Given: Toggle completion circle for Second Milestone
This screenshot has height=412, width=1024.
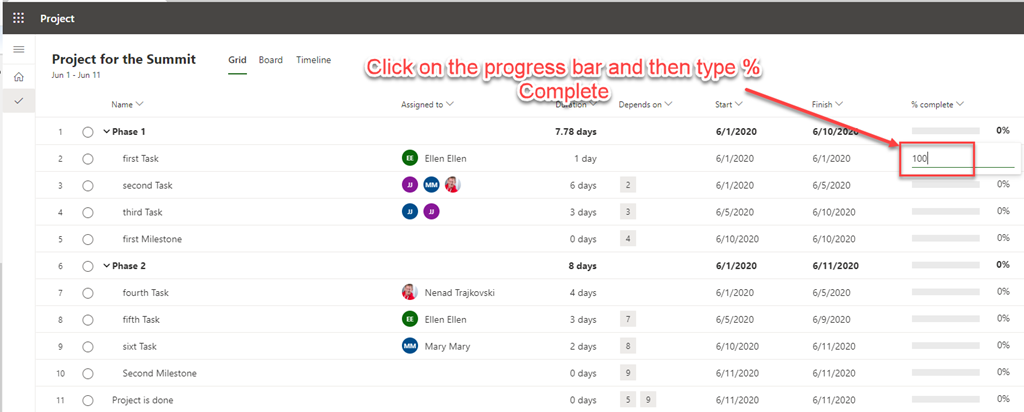Looking at the screenshot, I should click(88, 373).
